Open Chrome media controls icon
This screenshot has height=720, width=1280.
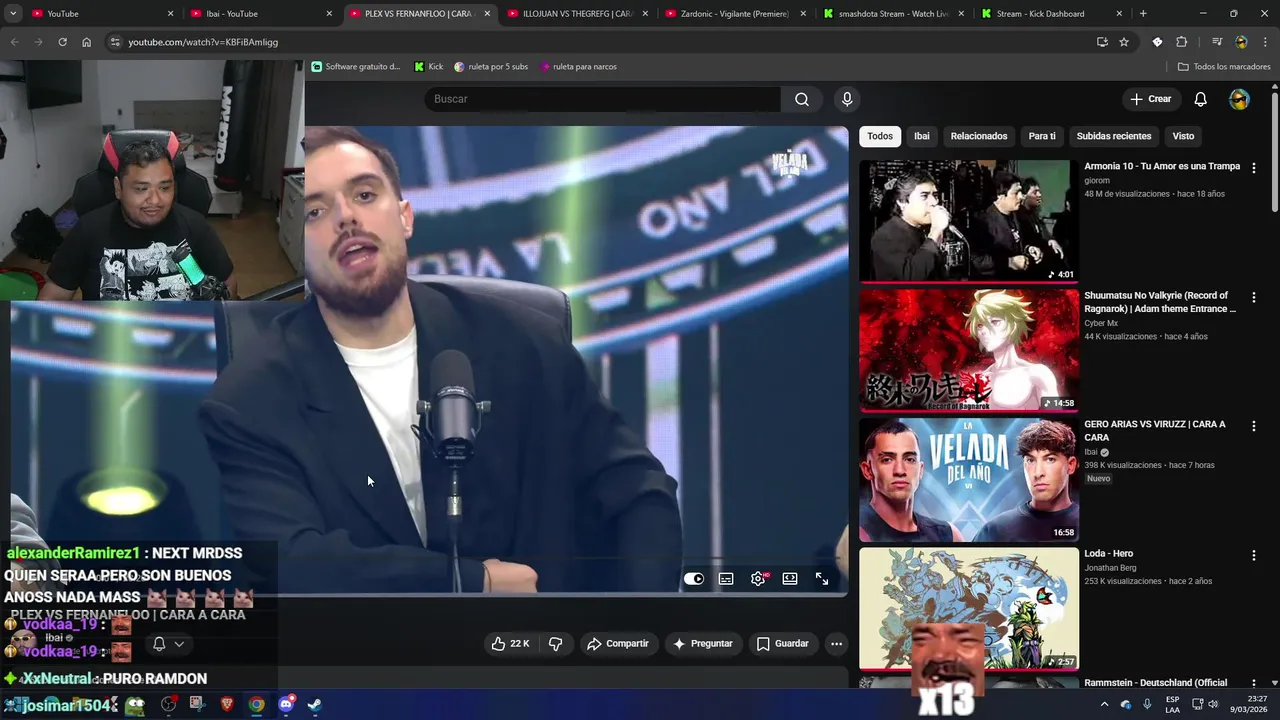[1217, 42]
